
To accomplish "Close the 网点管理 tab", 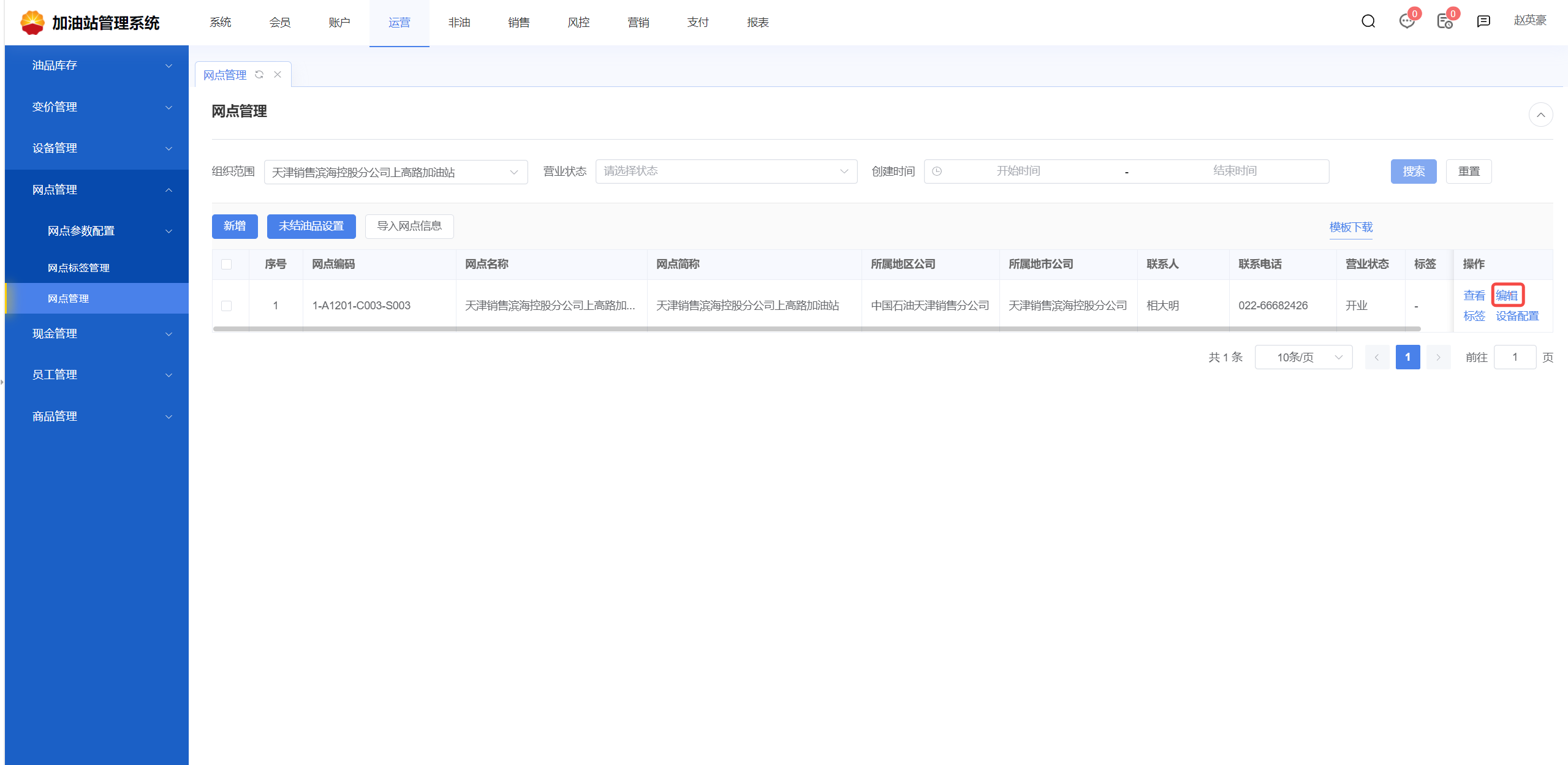I will coord(278,75).
